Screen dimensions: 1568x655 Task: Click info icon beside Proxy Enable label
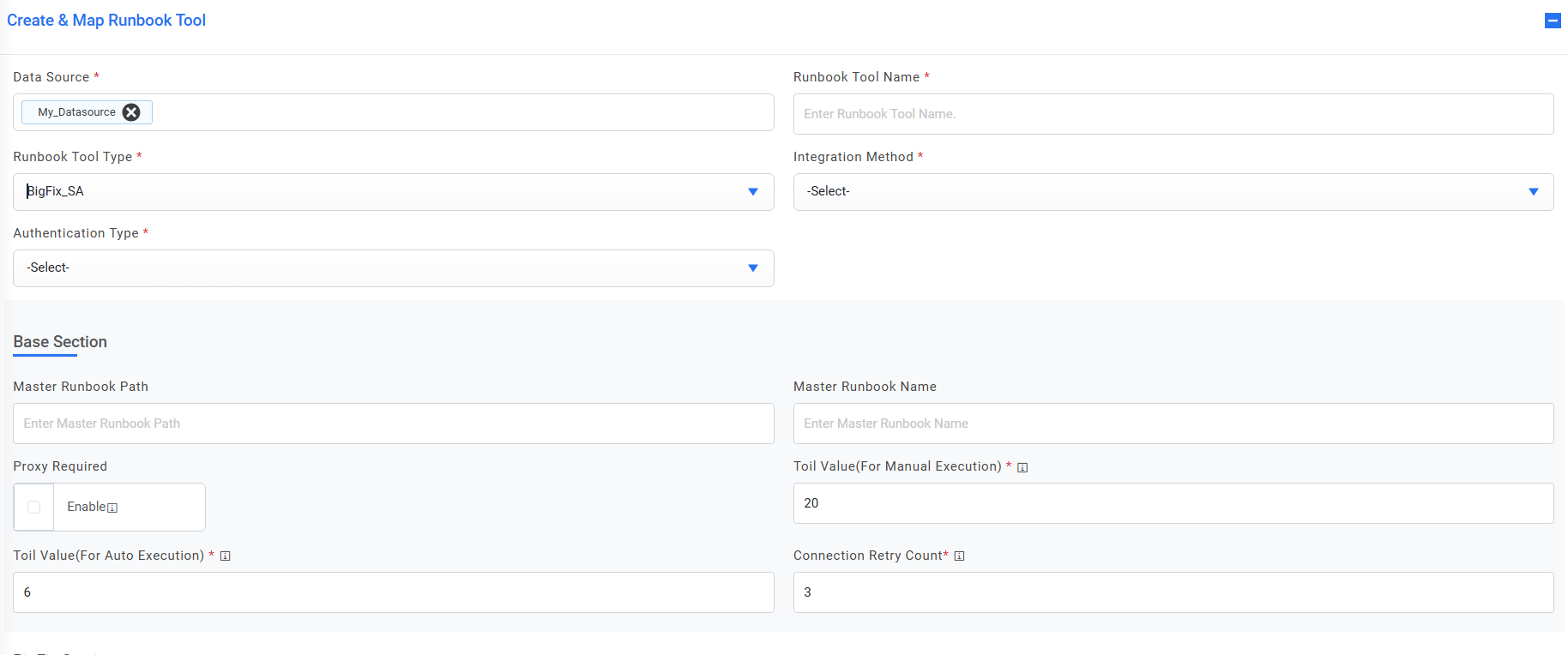point(112,508)
